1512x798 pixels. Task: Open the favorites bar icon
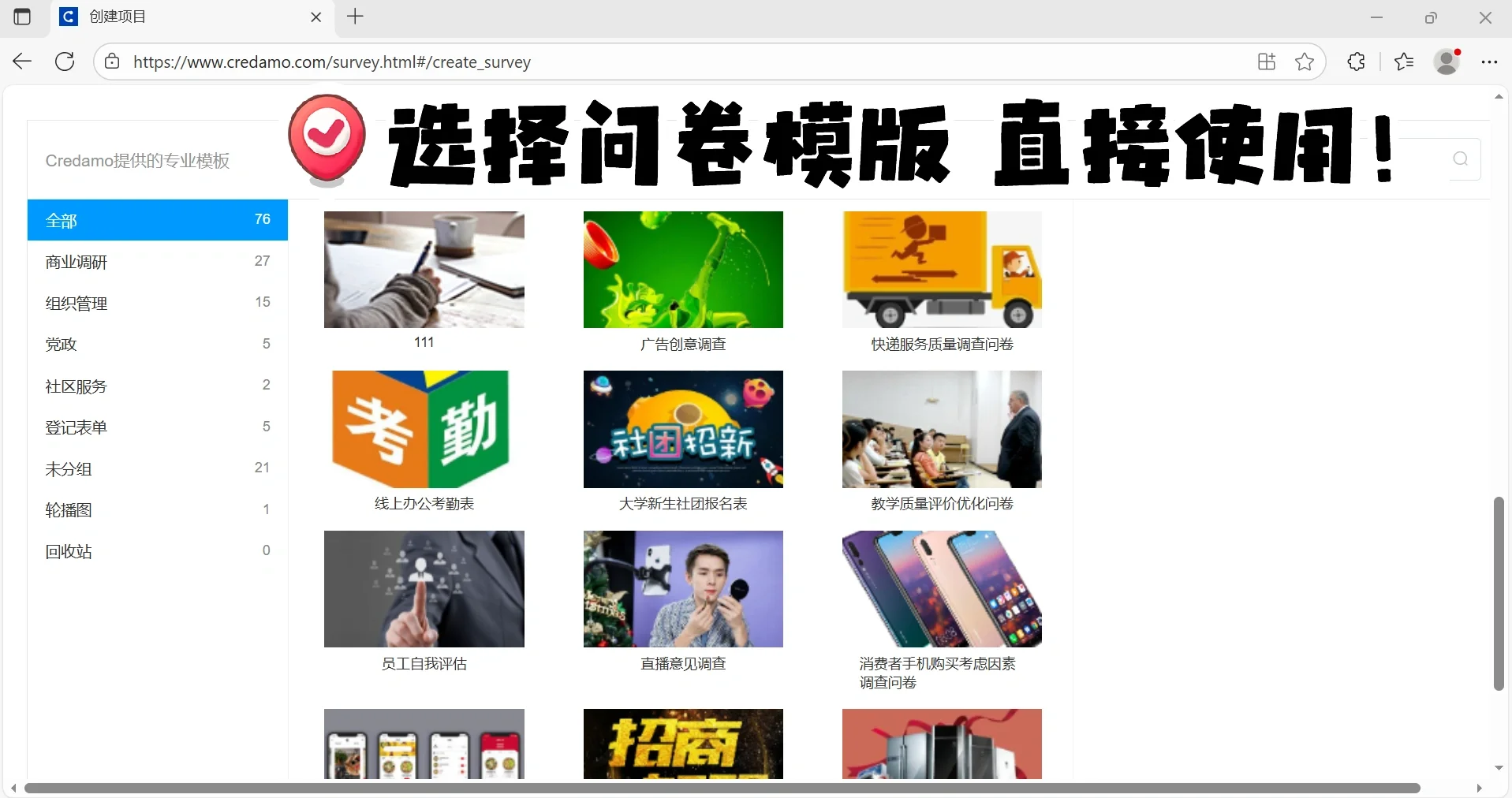coord(1405,62)
